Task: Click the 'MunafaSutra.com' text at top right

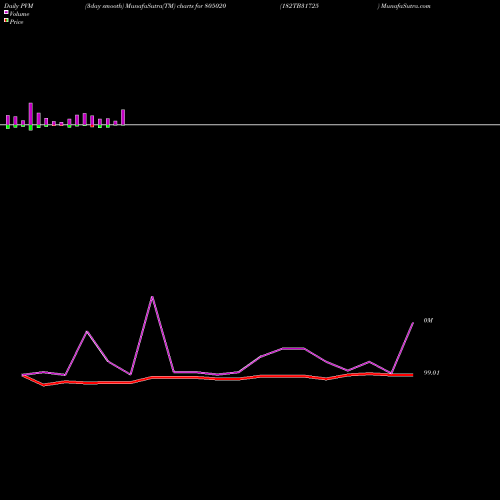Action: point(406,6)
